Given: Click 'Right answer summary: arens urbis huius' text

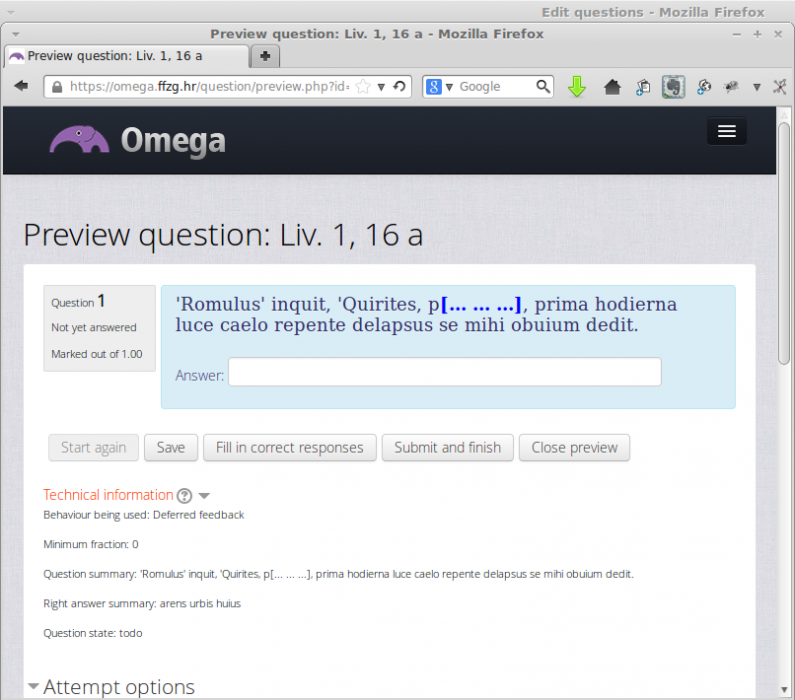Looking at the screenshot, I should pyautogui.click(x=142, y=604).
